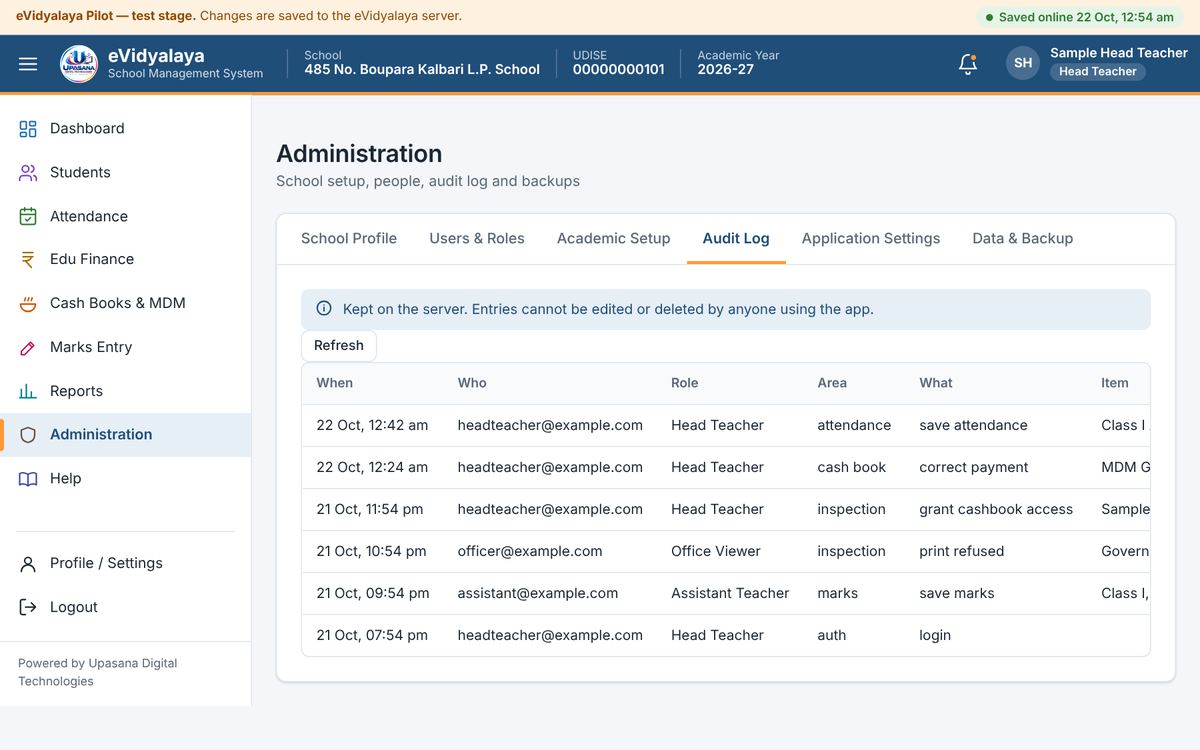Open the hamburger navigation menu
This screenshot has height=750, width=1200.
[x=28, y=64]
